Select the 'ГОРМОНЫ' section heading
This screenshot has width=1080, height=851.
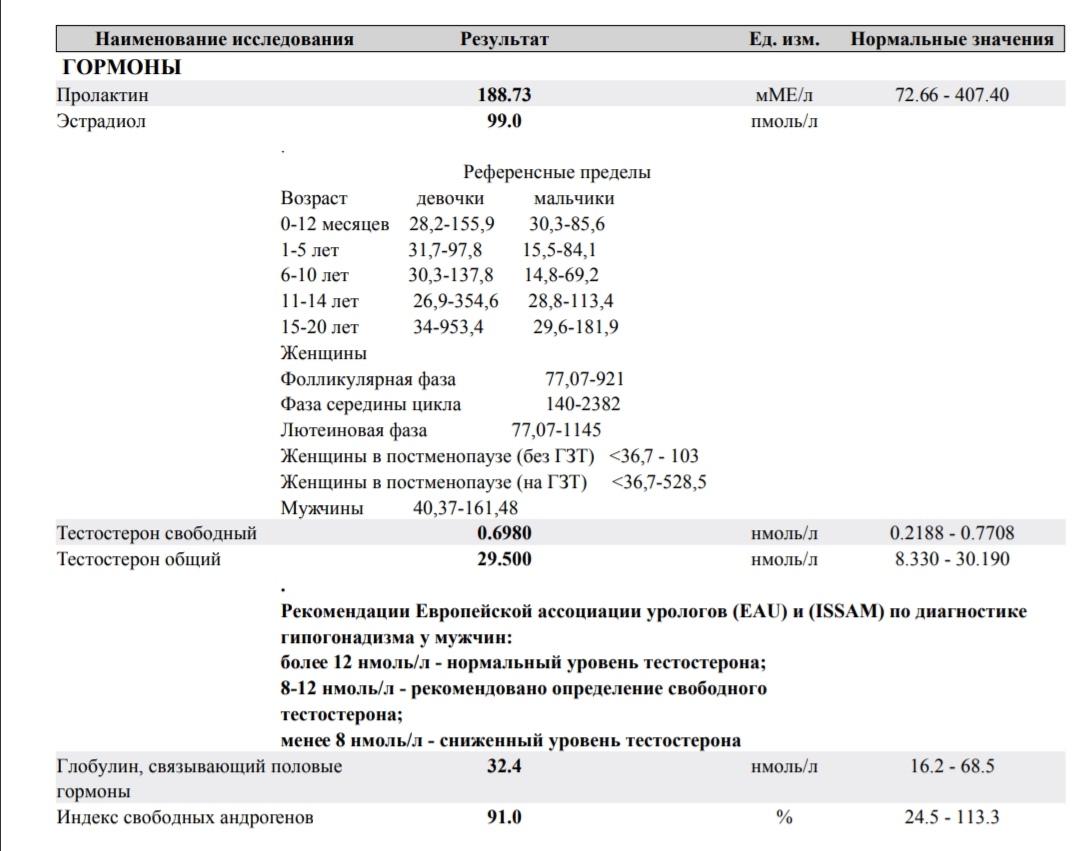click(122, 68)
